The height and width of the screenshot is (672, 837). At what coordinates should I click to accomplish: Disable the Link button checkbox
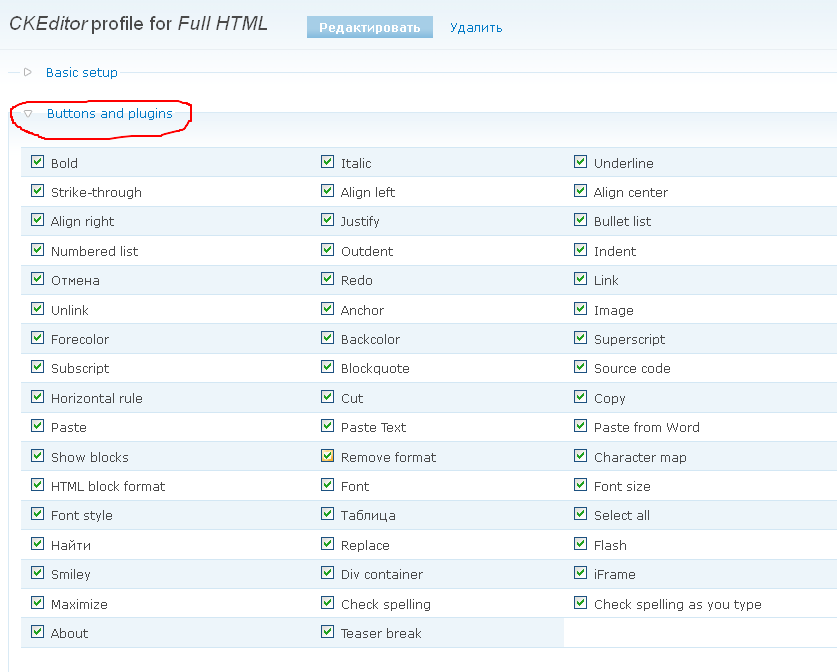point(580,279)
